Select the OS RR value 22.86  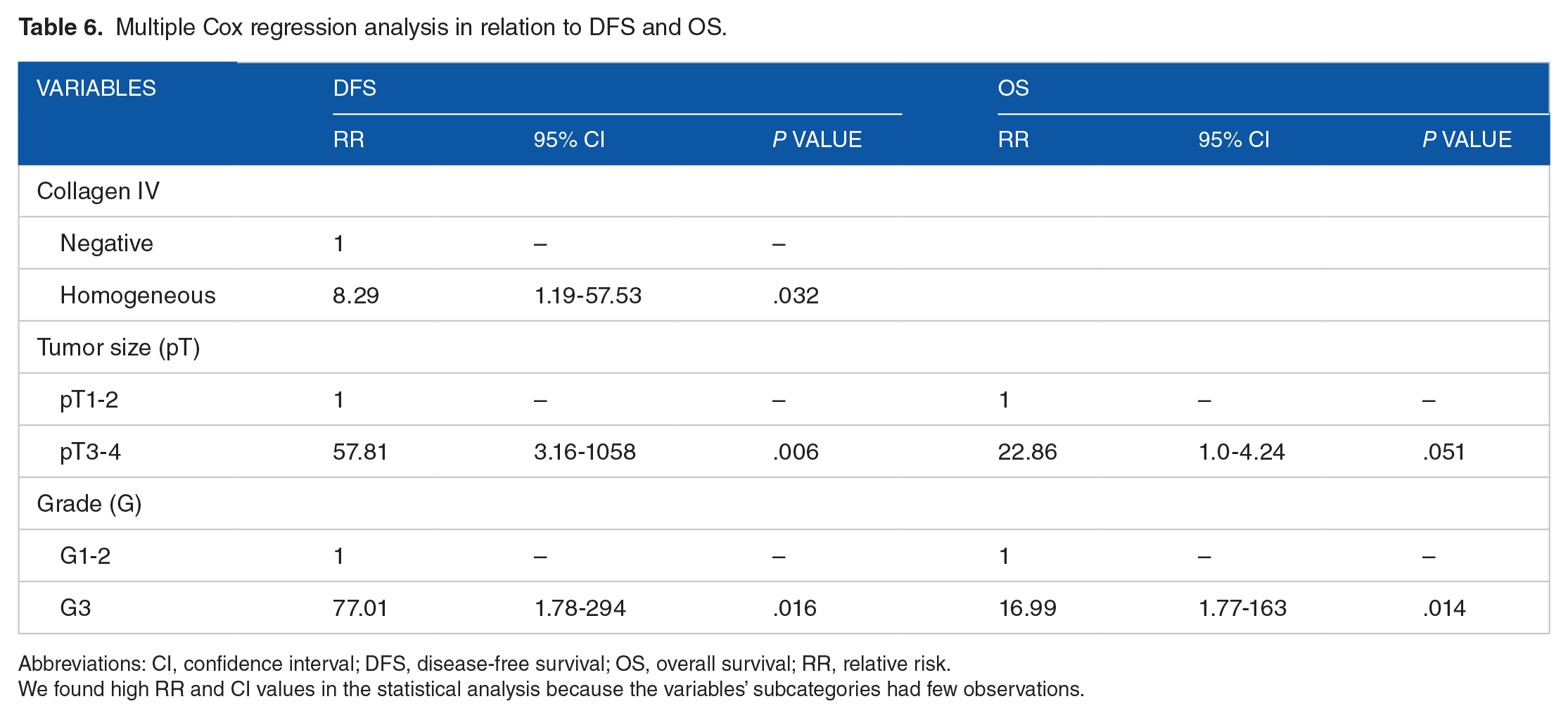point(1027,451)
